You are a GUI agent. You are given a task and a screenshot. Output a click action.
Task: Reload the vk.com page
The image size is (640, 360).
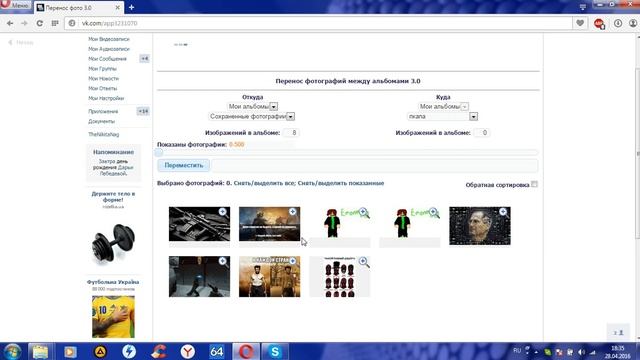tap(40, 23)
